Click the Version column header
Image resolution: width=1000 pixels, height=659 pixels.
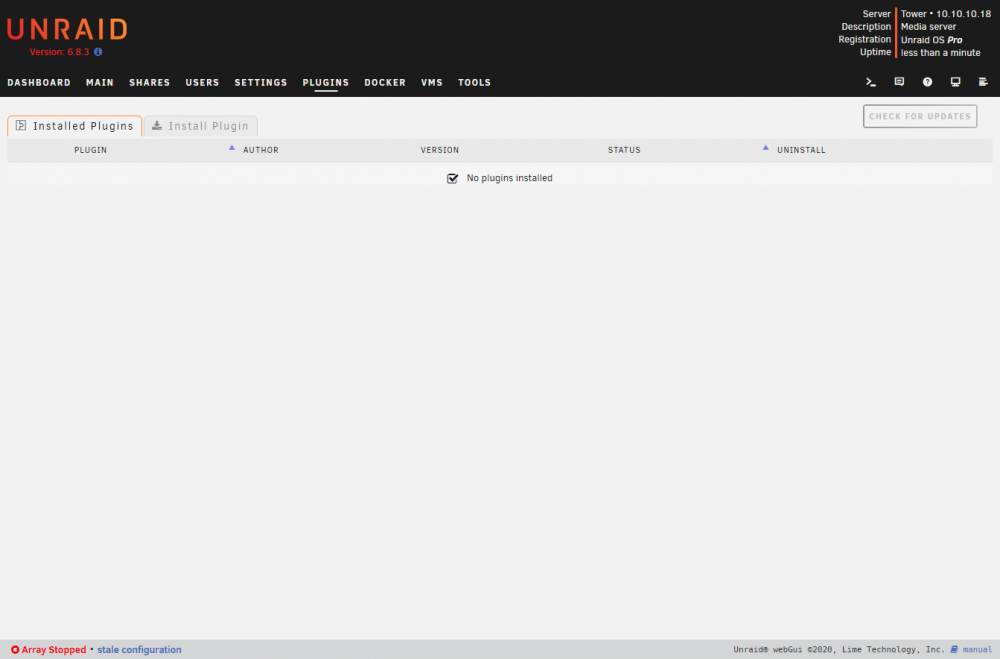click(439, 150)
